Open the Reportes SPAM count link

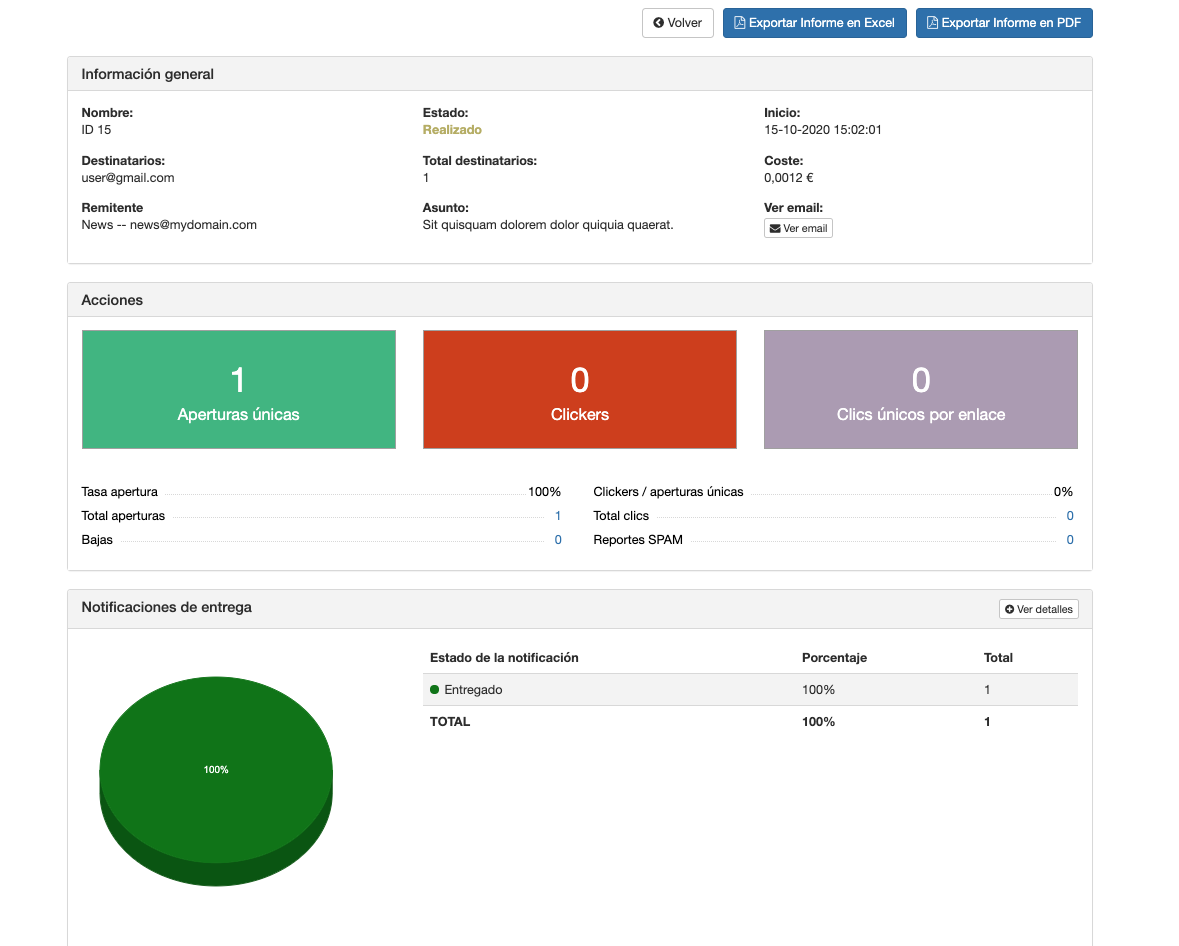(x=1069, y=540)
